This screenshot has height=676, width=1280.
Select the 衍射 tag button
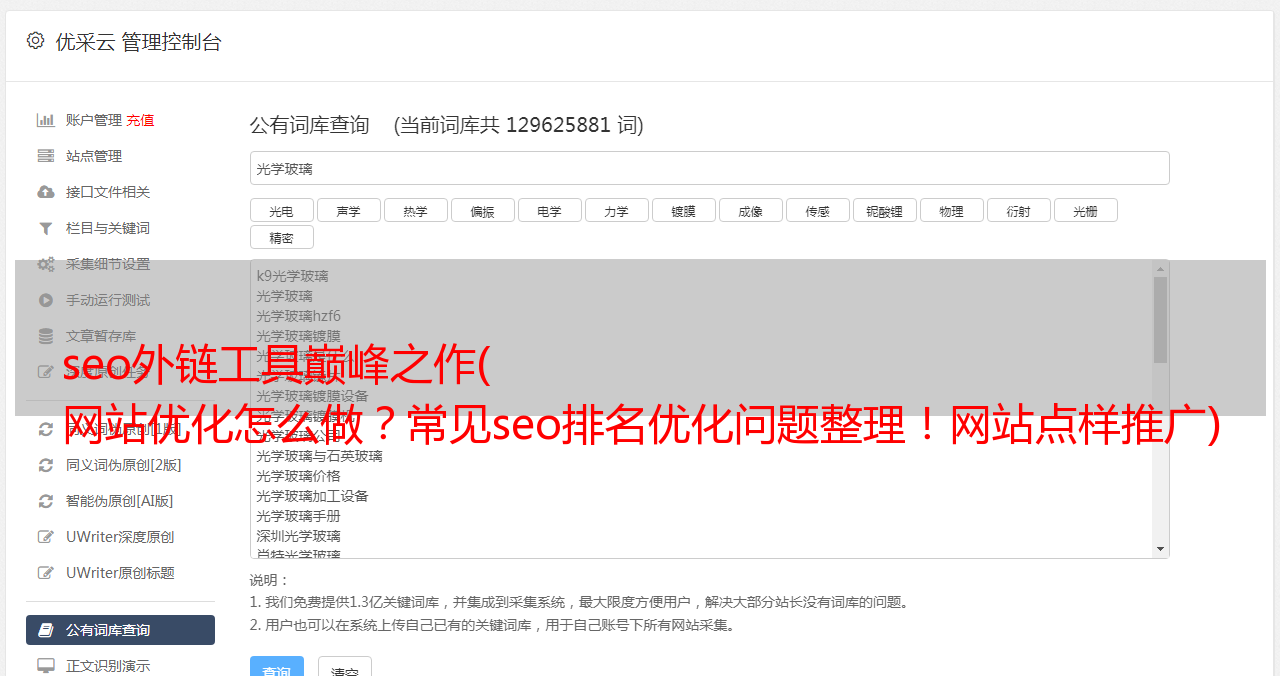(1018, 210)
